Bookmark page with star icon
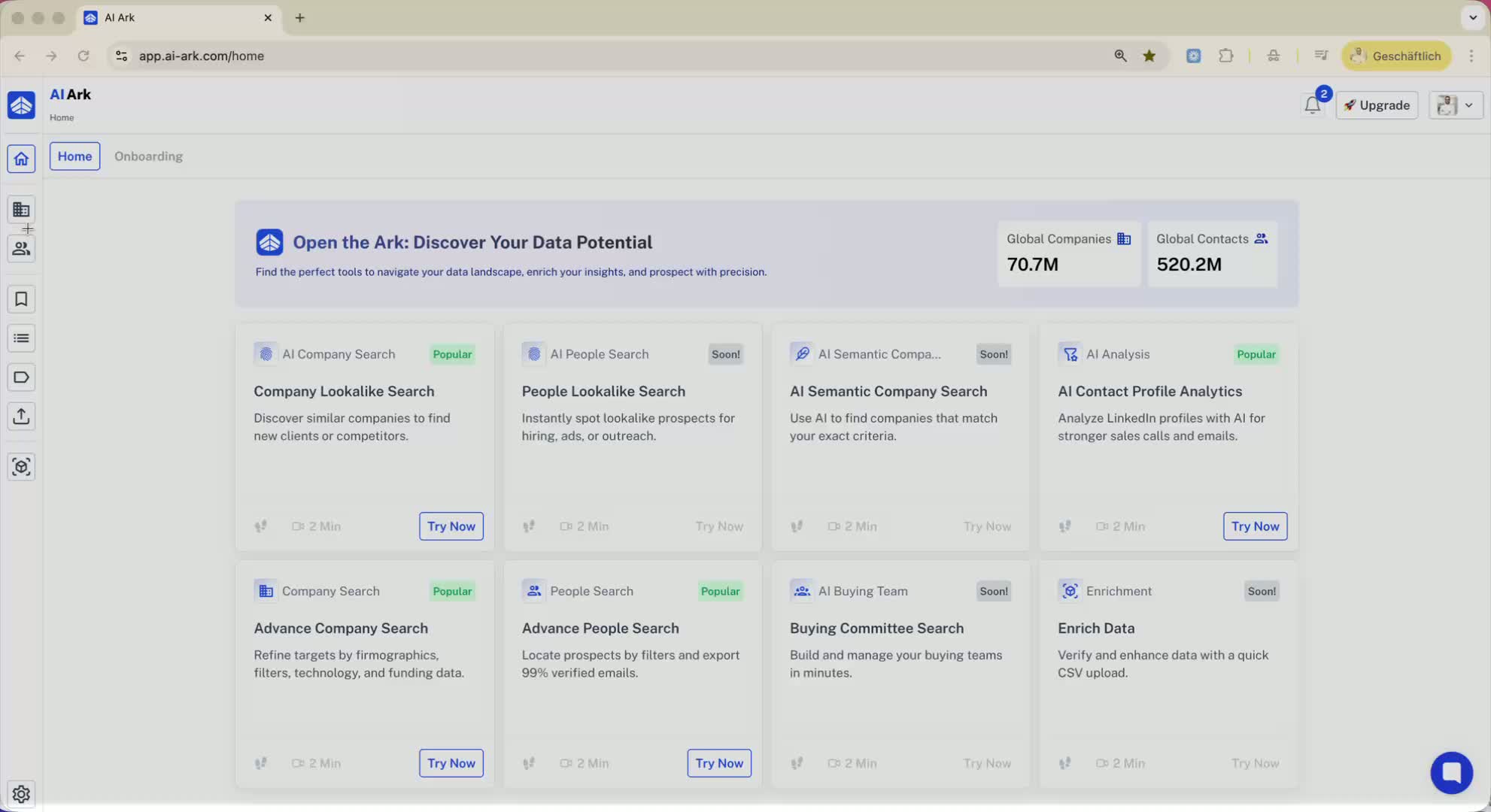Image resolution: width=1491 pixels, height=812 pixels. 1149,56
